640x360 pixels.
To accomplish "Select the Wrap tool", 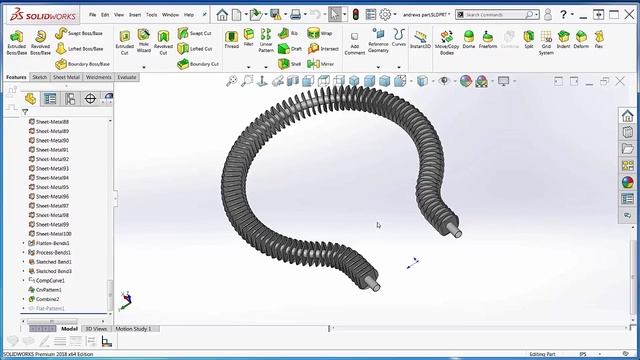I will [x=320, y=33].
